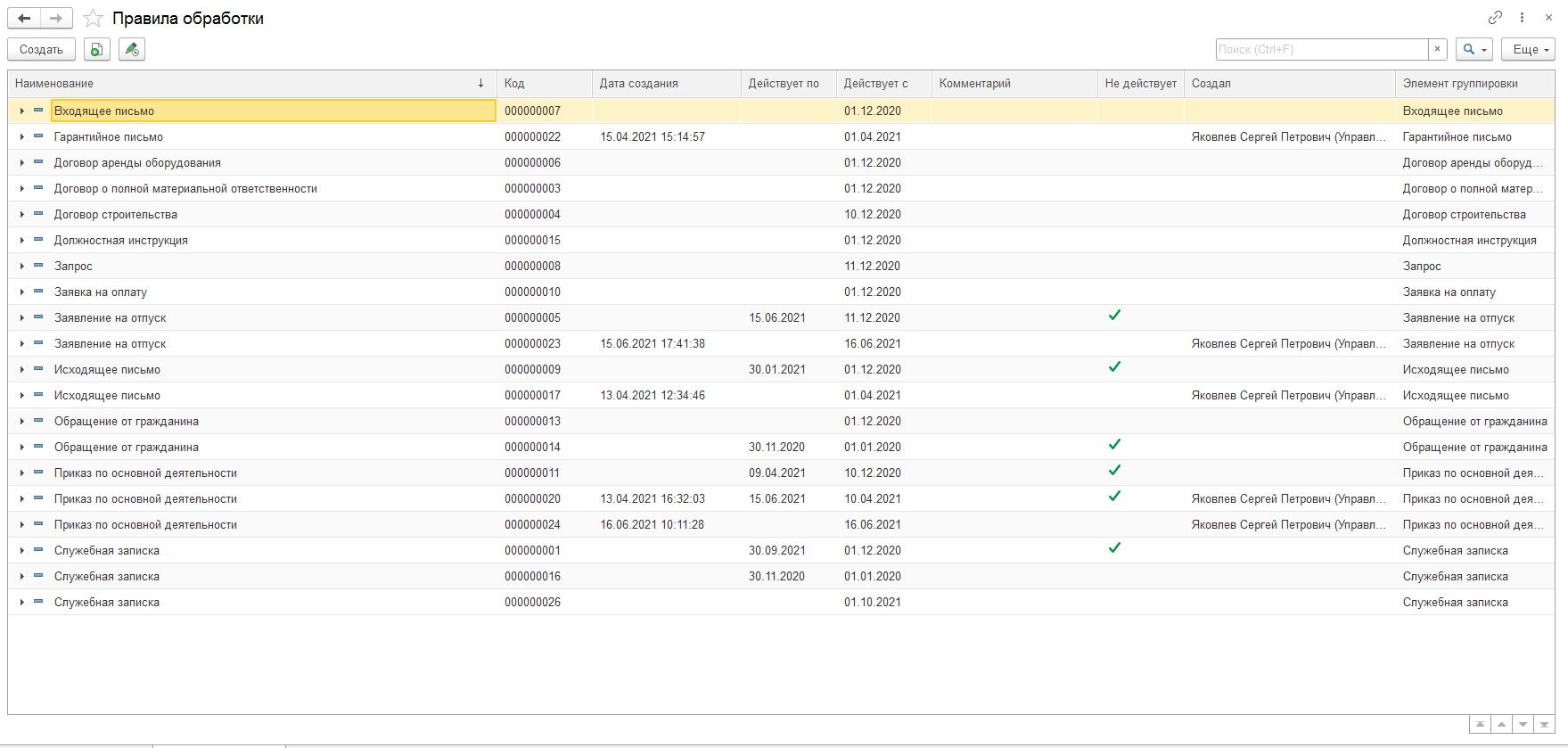This screenshot has width=1568, height=748.
Task: Click row icon for Гарантийное письмо
Action: pyautogui.click(x=38, y=136)
